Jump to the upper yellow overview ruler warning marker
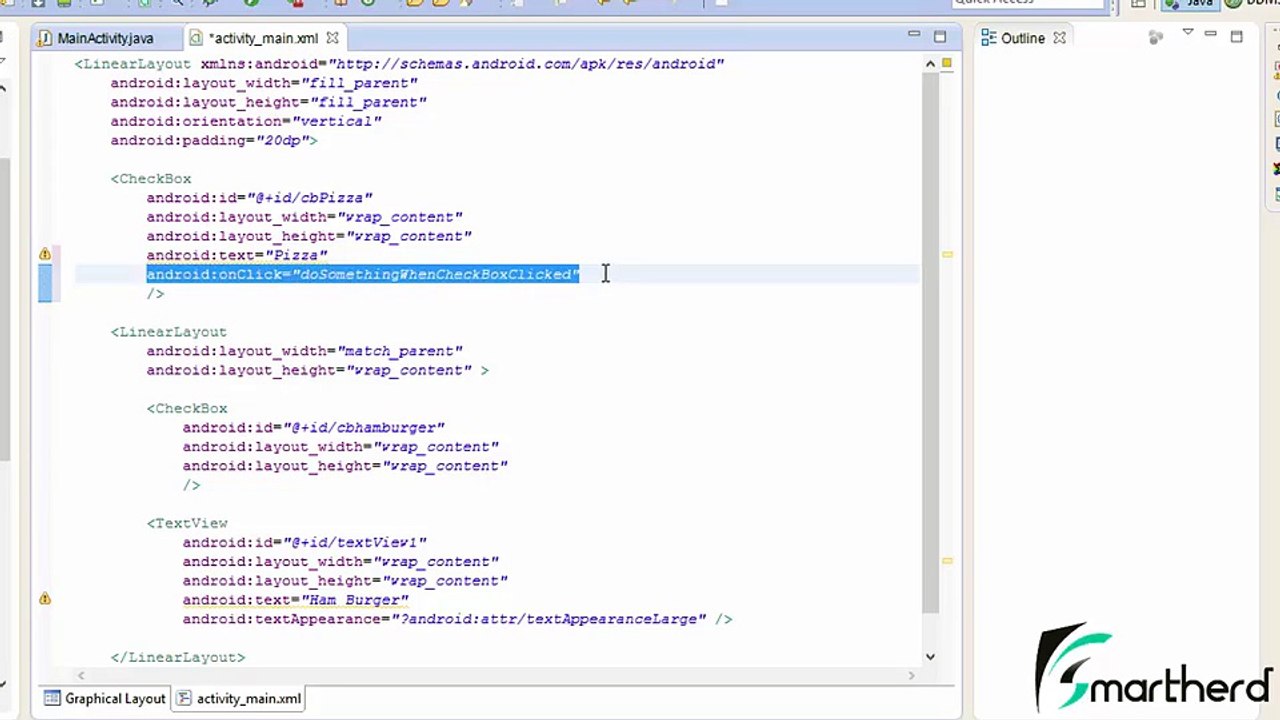Image resolution: width=1280 pixels, height=720 pixels. click(x=947, y=255)
